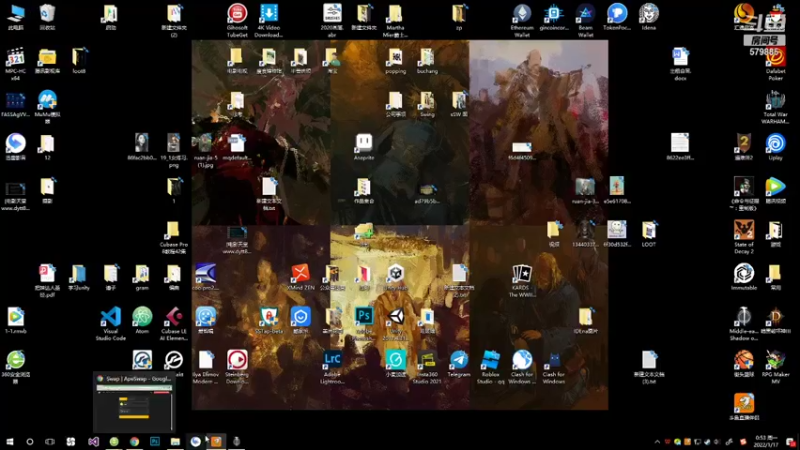Open Adobe Lightroom Classic shortcut
800x450 pixels.
[332, 367]
